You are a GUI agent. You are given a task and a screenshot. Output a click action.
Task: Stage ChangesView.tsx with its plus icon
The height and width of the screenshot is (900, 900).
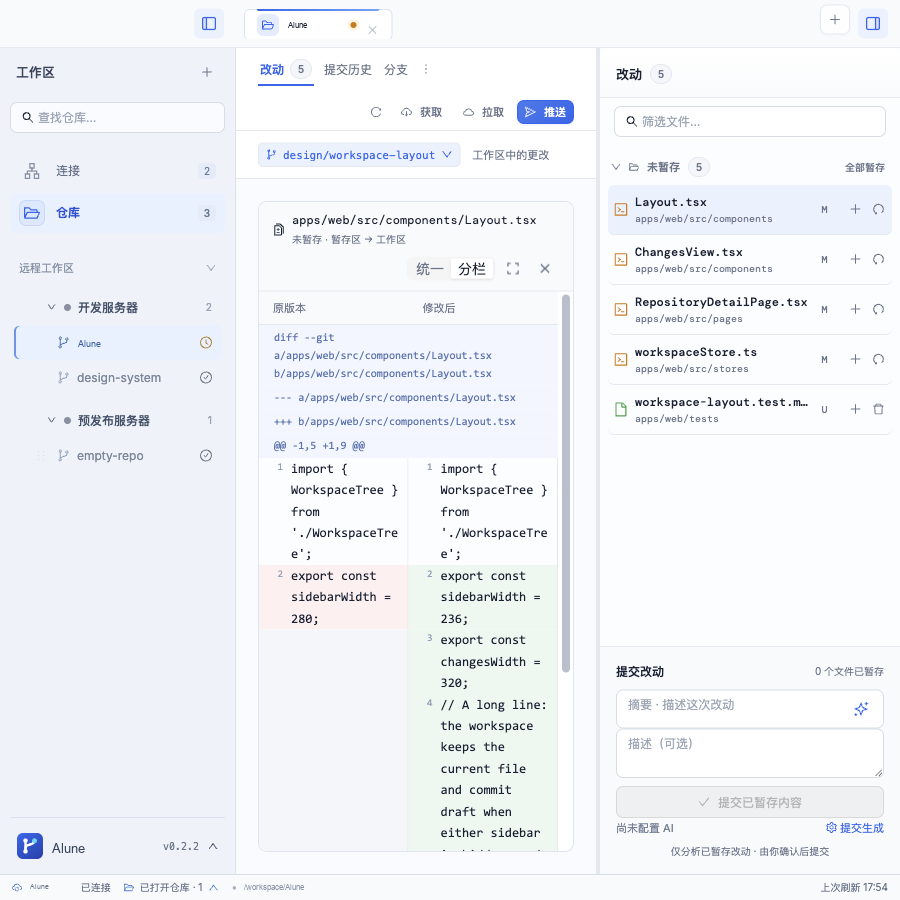[855, 259]
